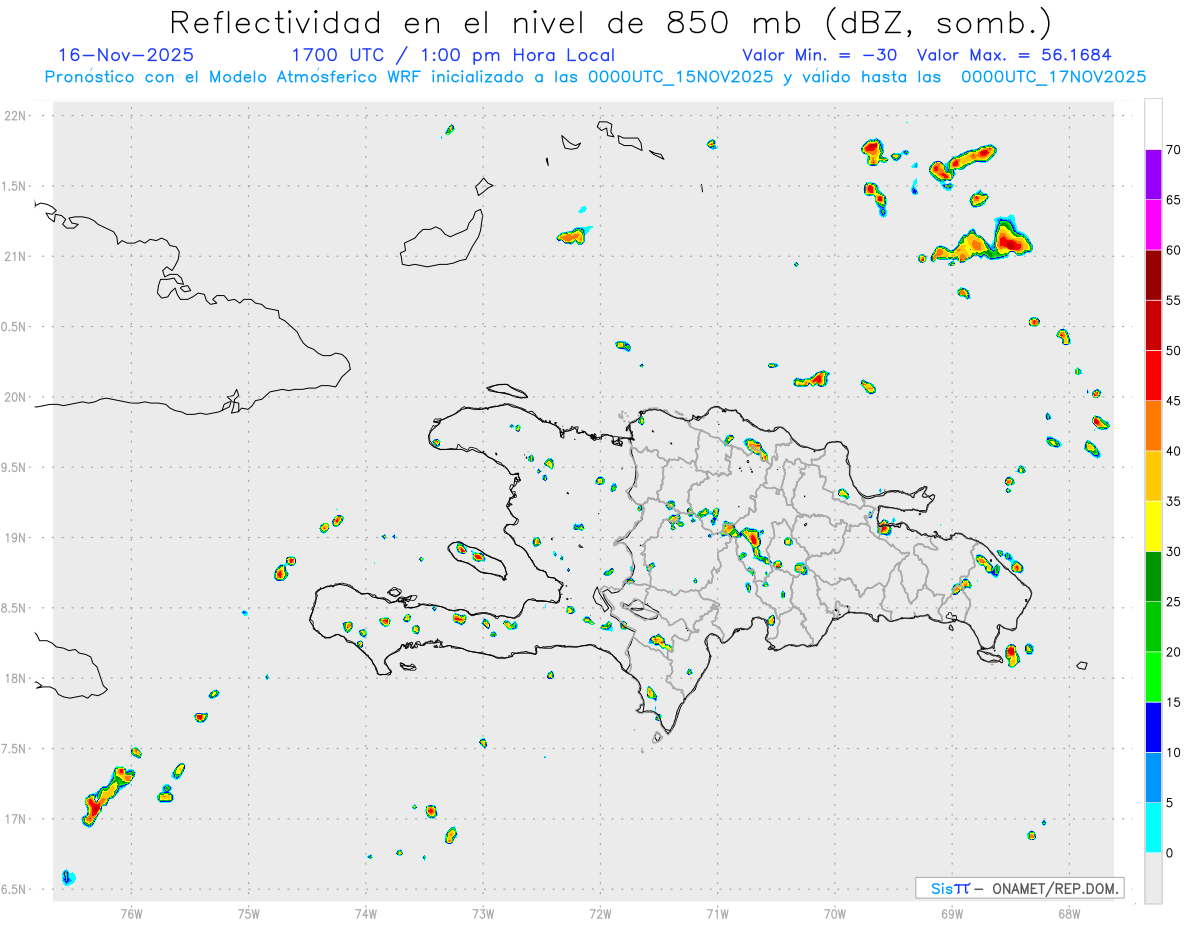The image size is (1200, 927).
Task: Click the '17N' latitude label
Action: click(17, 819)
